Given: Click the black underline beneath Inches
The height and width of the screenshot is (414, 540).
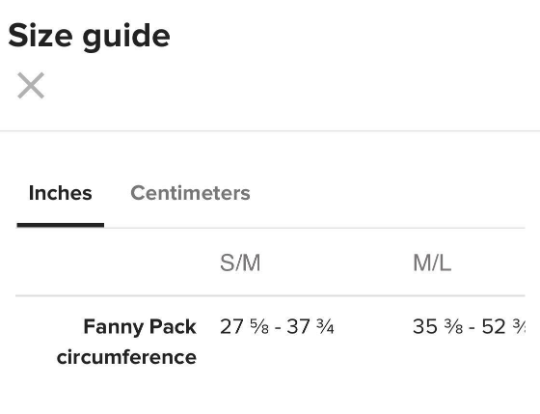Looking at the screenshot, I should [x=60, y=225].
